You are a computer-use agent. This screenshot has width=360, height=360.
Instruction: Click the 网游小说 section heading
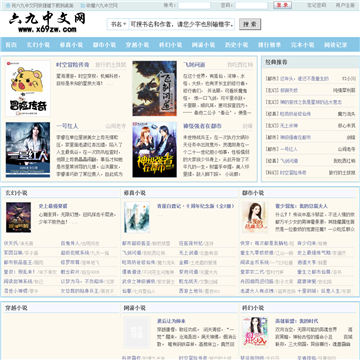(135, 308)
